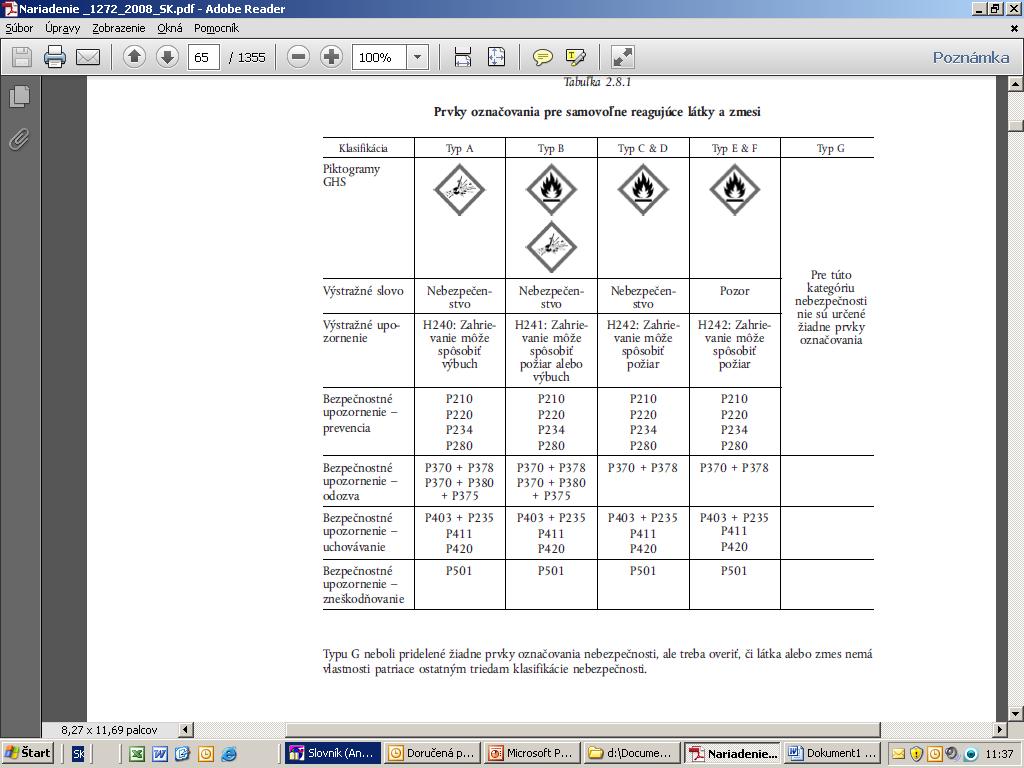Click the Typ C & D flame pictogram
Image resolution: width=1024 pixels, height=768 pixels.
(x=643, y=190)
